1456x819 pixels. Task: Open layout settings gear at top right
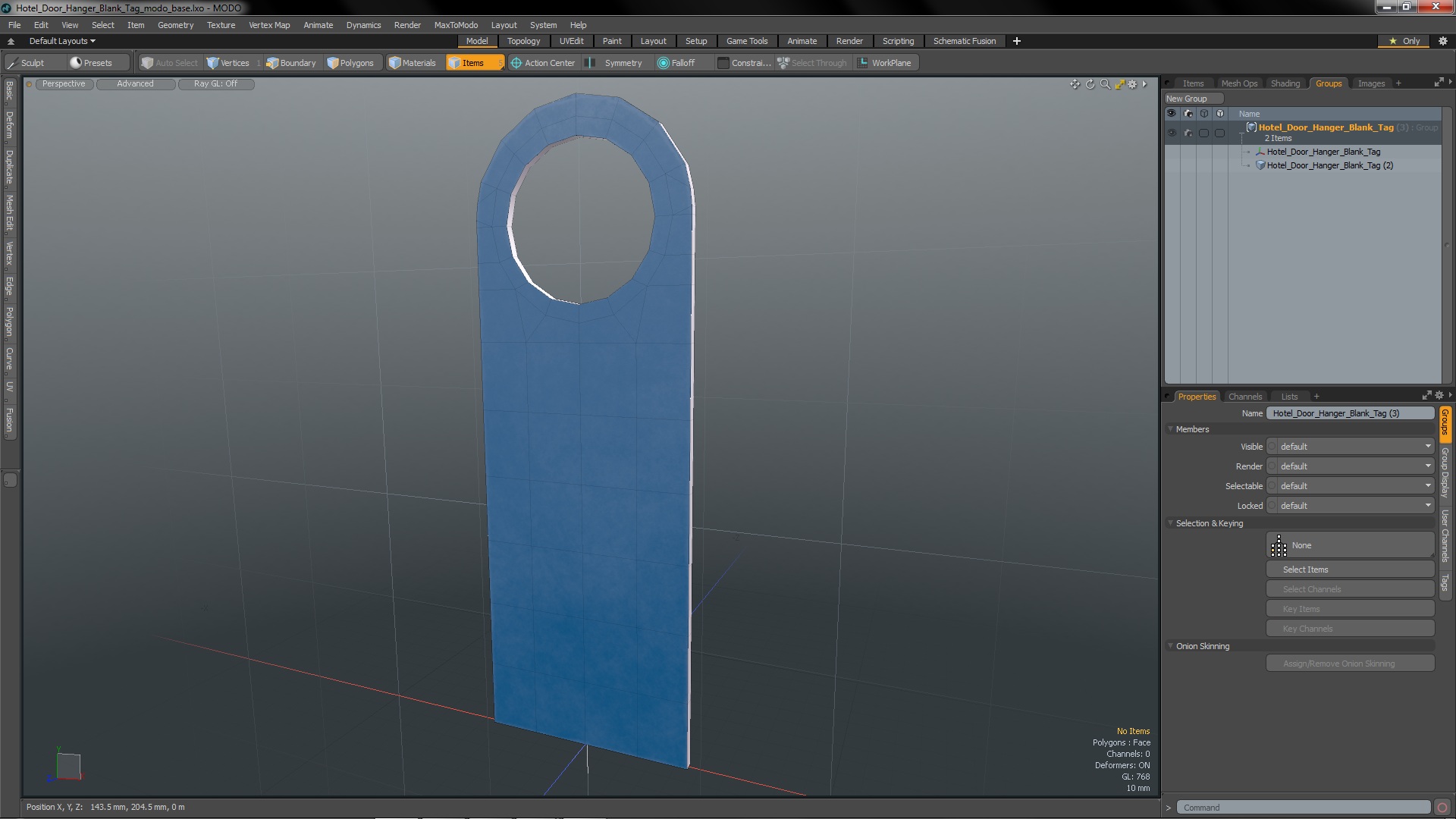[x=1442, y=41]
